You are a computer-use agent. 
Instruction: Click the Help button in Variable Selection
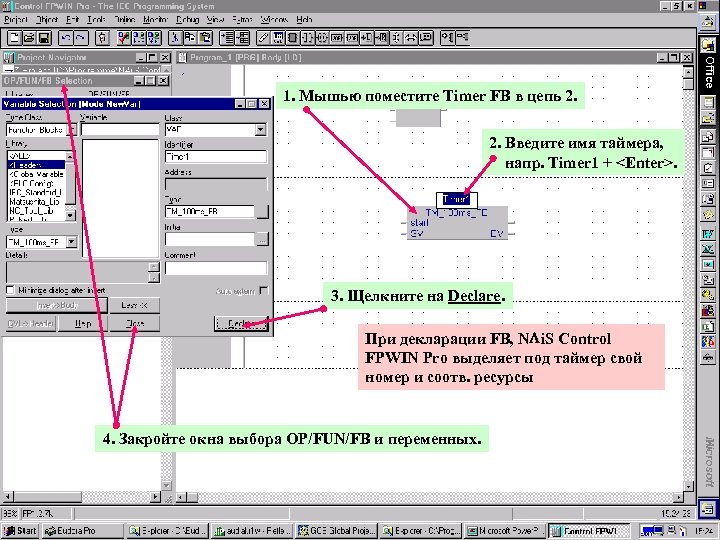[x=83, y=323]
